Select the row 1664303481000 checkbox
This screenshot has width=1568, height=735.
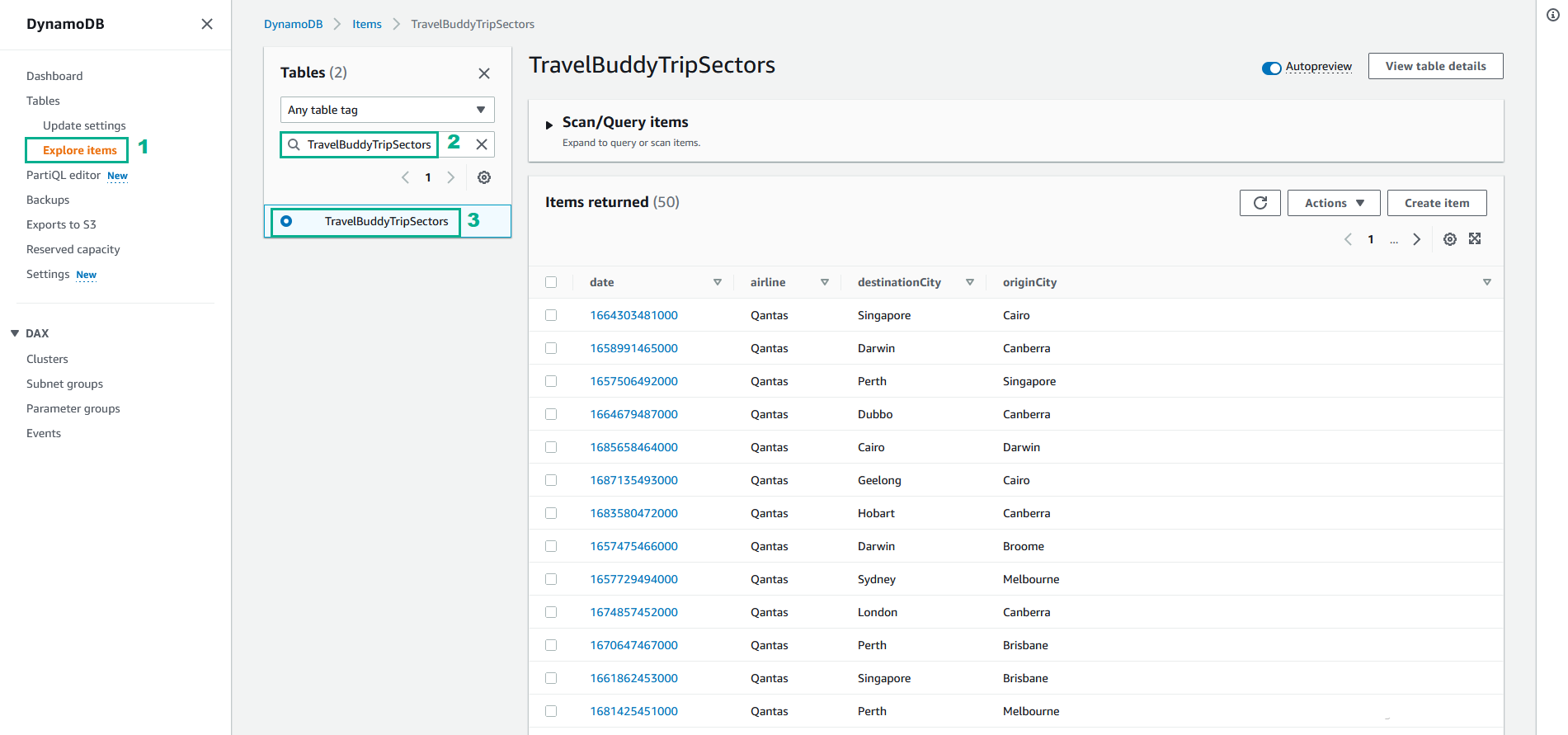551,315
